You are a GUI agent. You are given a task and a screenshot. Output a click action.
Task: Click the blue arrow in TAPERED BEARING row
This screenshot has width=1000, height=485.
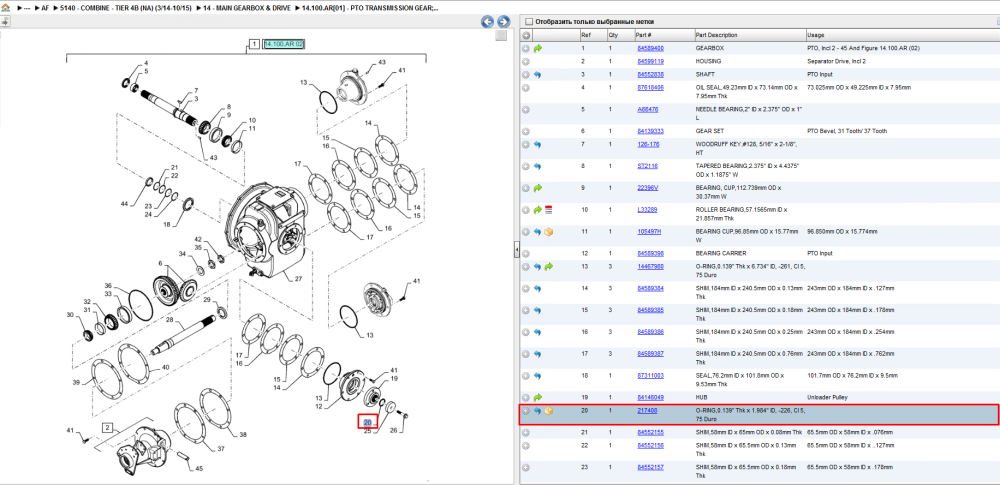(x=538, y=166)
